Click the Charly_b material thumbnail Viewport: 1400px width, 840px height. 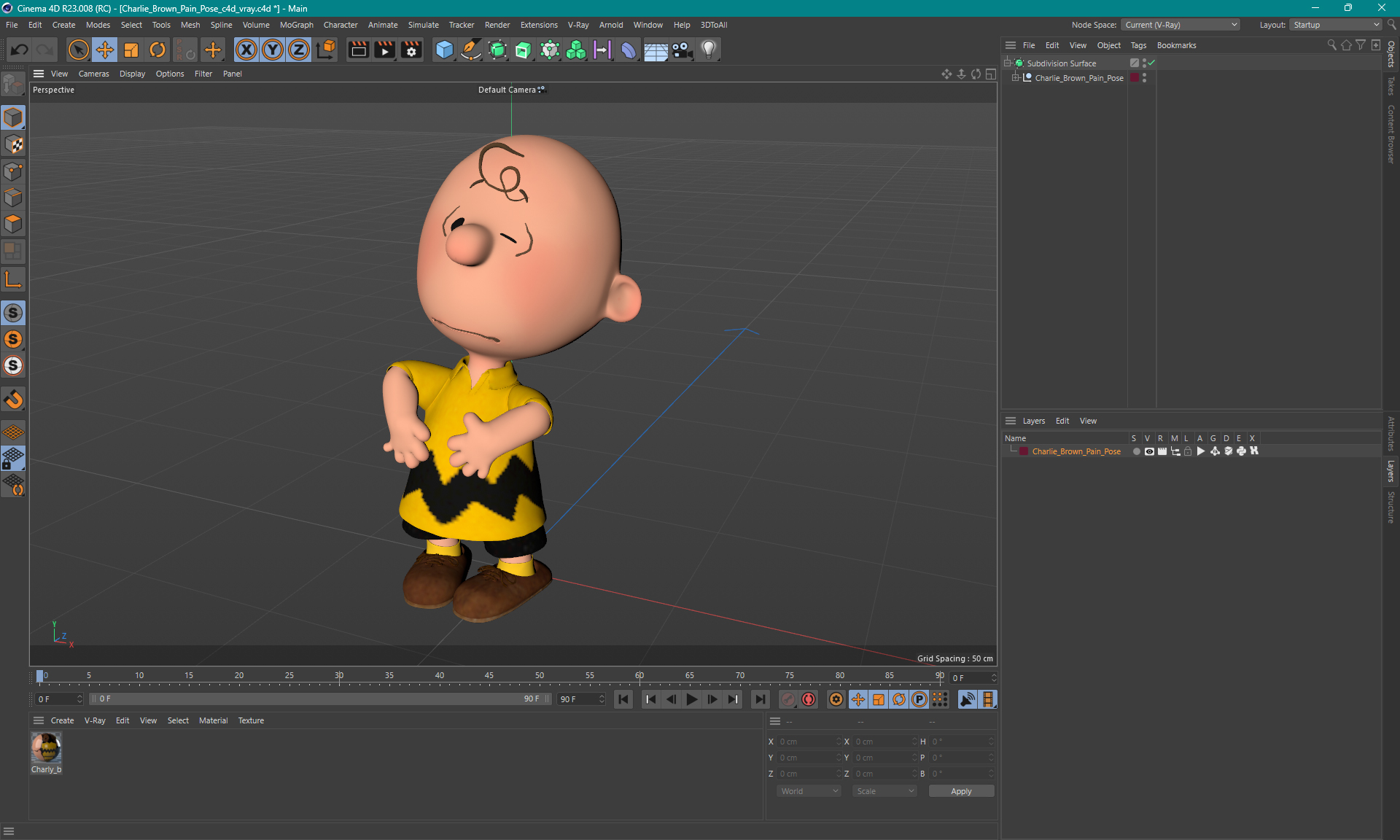coord(46,747)
